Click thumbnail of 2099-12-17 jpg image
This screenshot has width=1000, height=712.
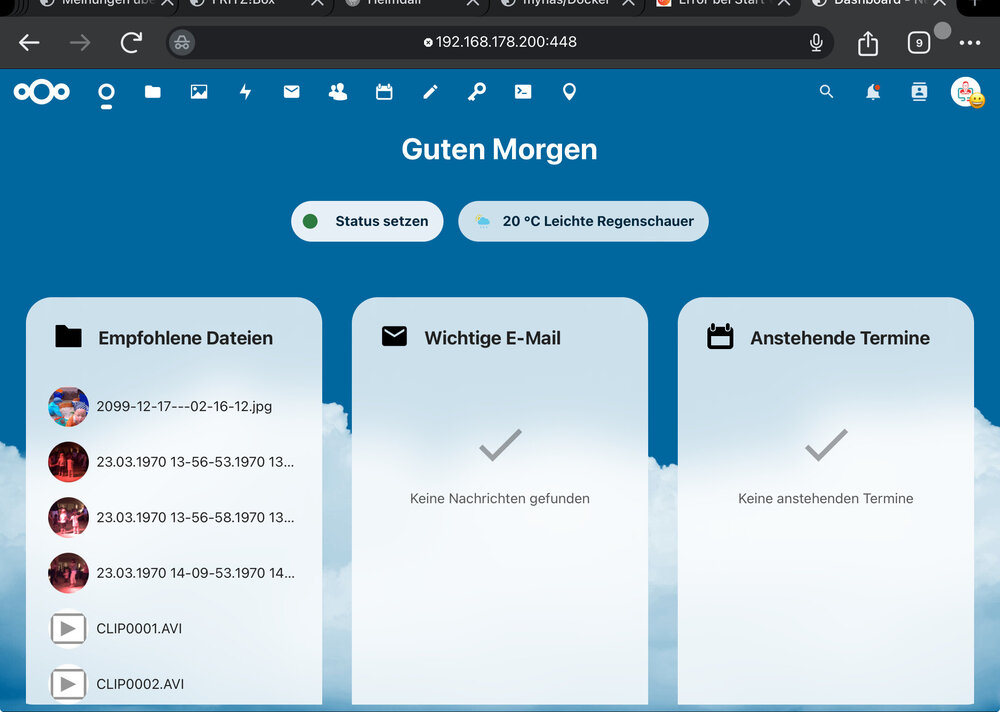tap(68, 406)
